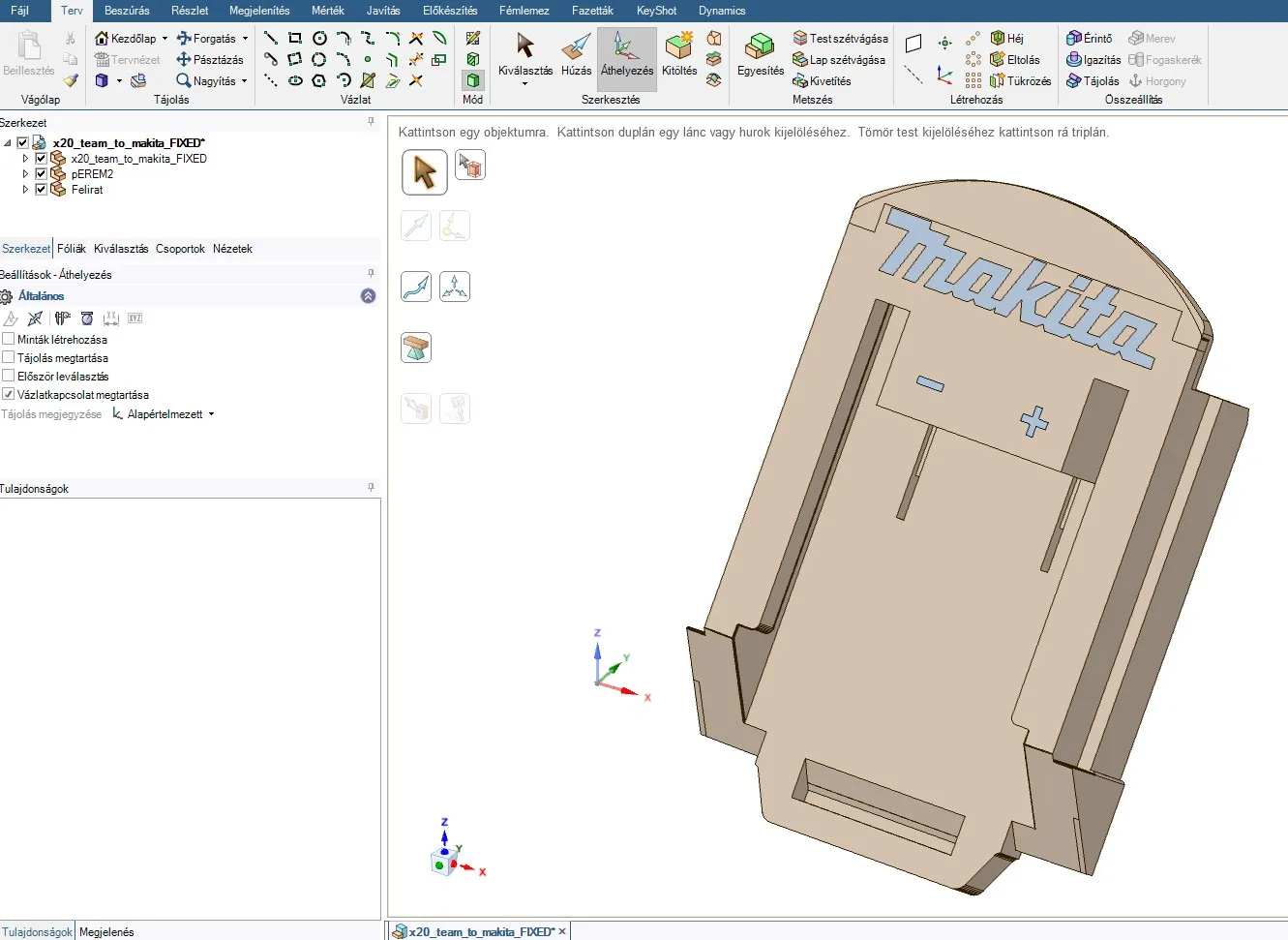
Task: Activate the Áthelyezés move tool
Action: pyautogui.click(x=627, y=58)
